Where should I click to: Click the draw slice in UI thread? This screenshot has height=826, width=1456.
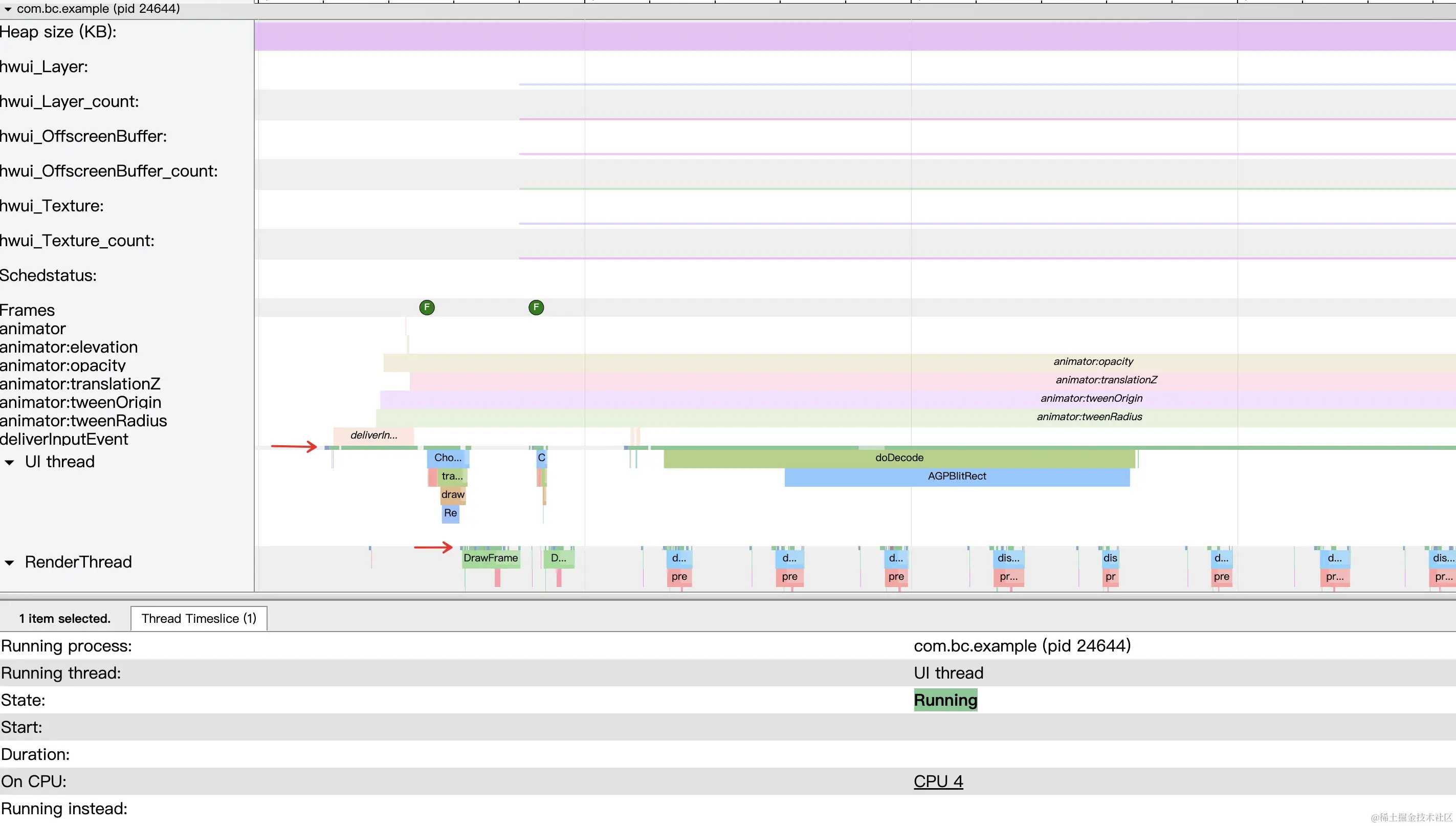point(452,495)
